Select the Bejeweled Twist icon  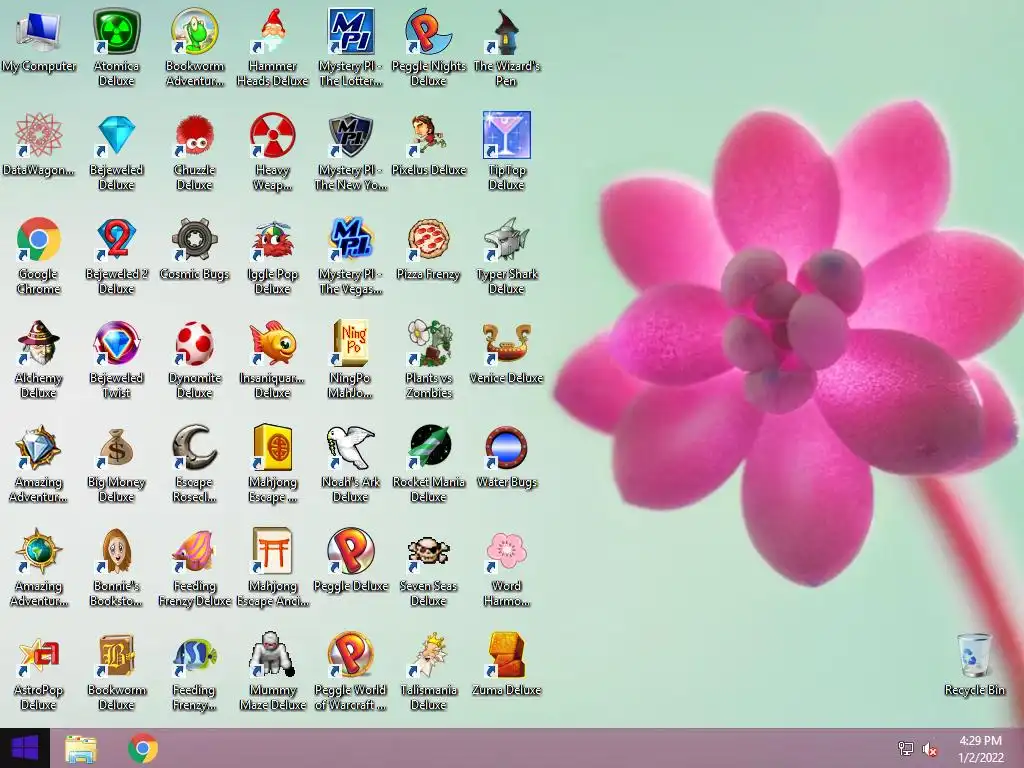tap(116, 343)
